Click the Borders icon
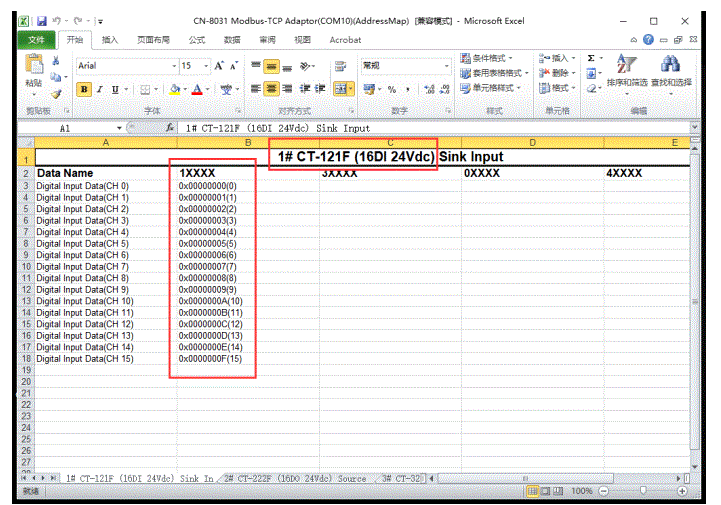The image size is (721, 505). 145,89
